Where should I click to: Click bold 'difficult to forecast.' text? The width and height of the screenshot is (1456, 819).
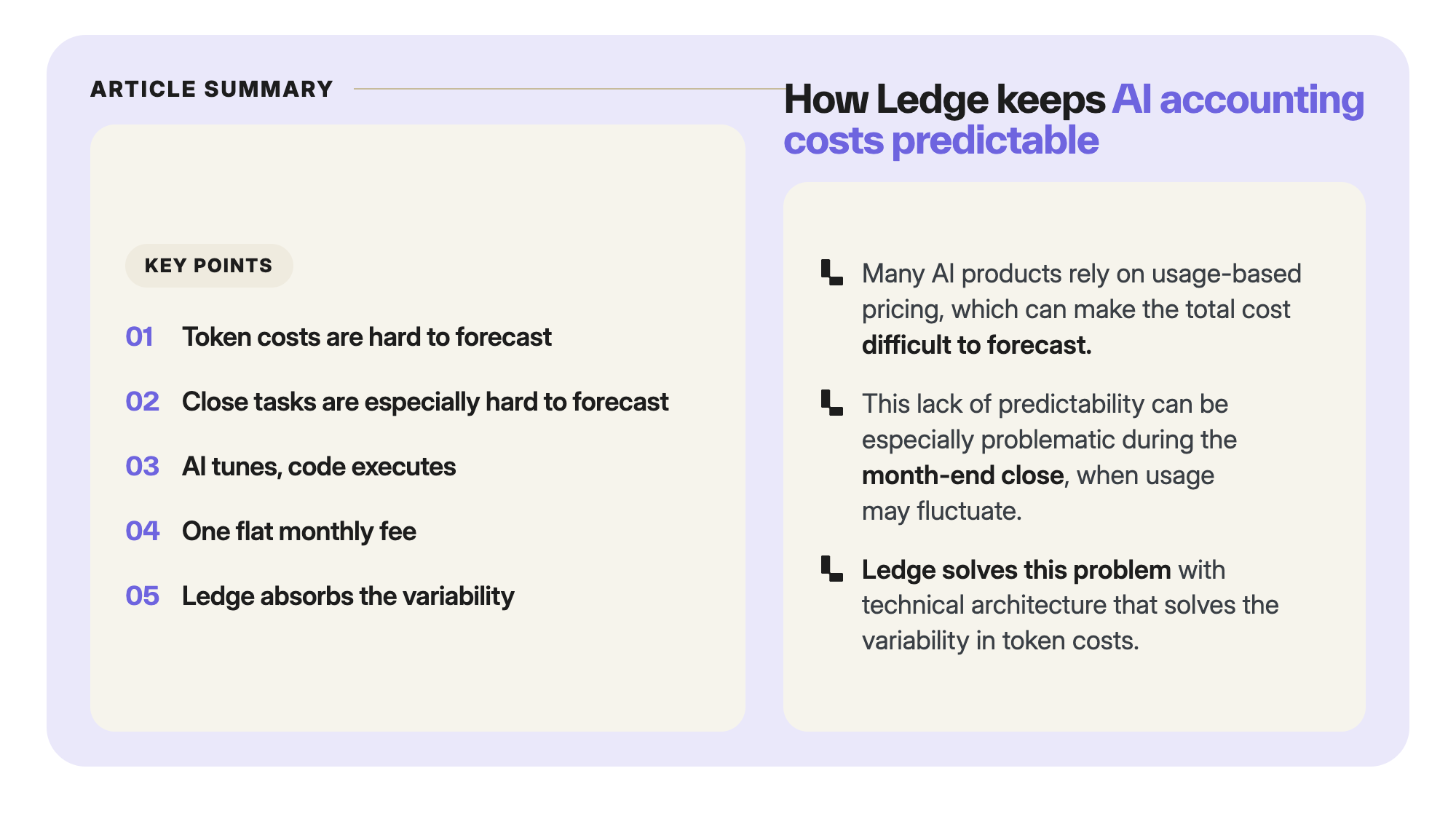pos(977,345)
